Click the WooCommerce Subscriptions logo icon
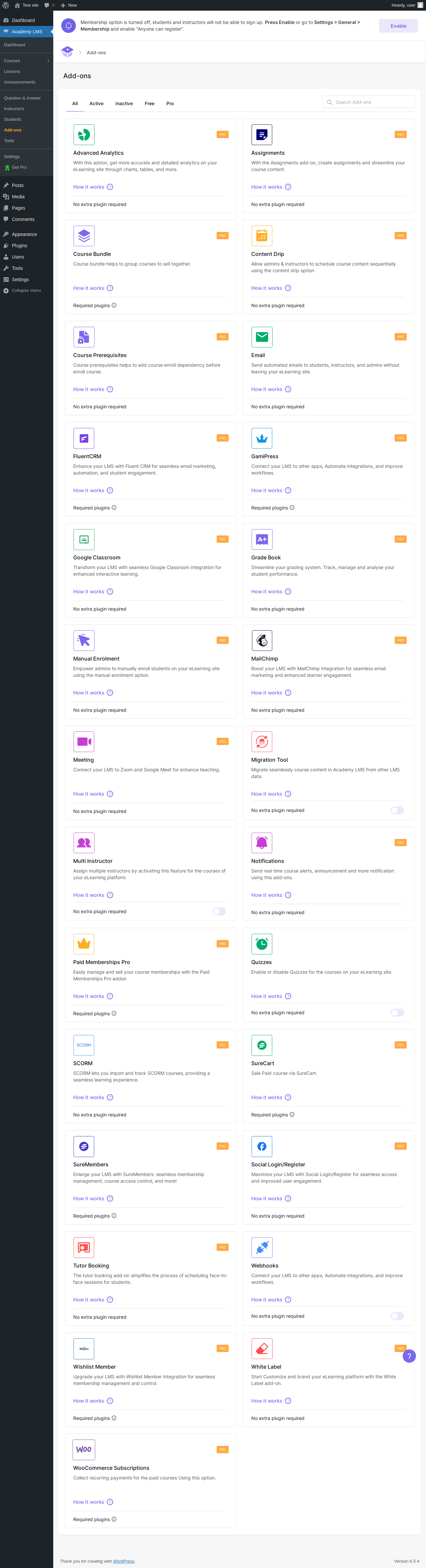This screenshot has width=426, height=1568. coord(84,1449)
